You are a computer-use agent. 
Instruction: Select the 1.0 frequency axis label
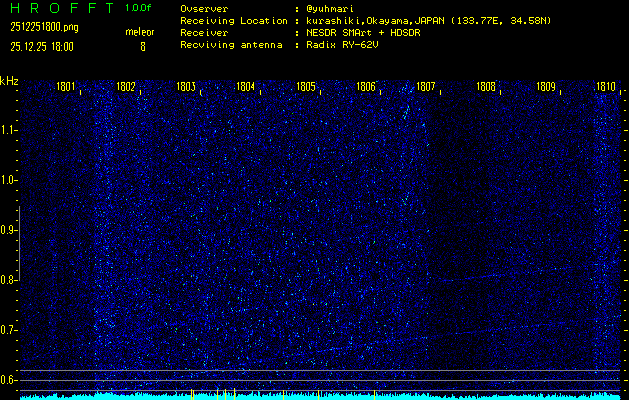click(9, 180)
